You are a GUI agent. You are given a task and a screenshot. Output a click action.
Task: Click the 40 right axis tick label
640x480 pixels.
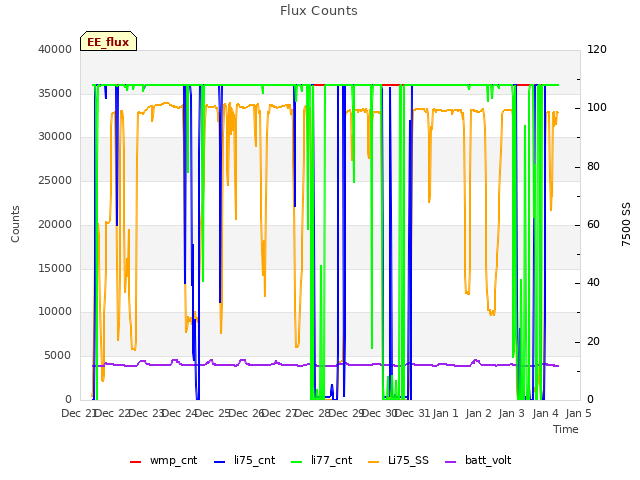coord(593,282)
